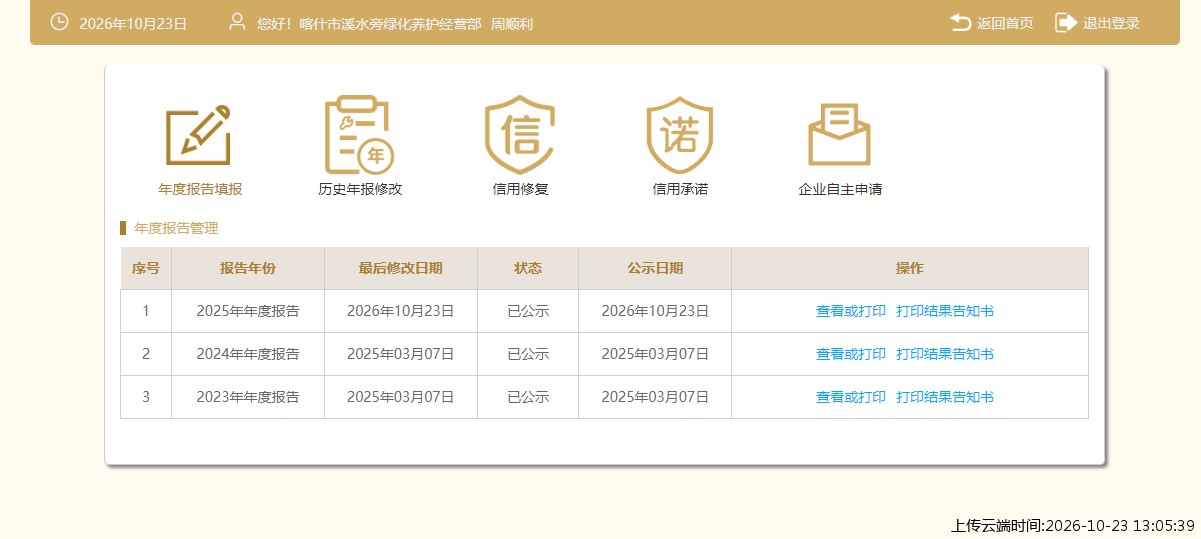Click the sequence number 1 cell
The width and height of the screenshot is (1201, 539).
[x=146, y=311]
